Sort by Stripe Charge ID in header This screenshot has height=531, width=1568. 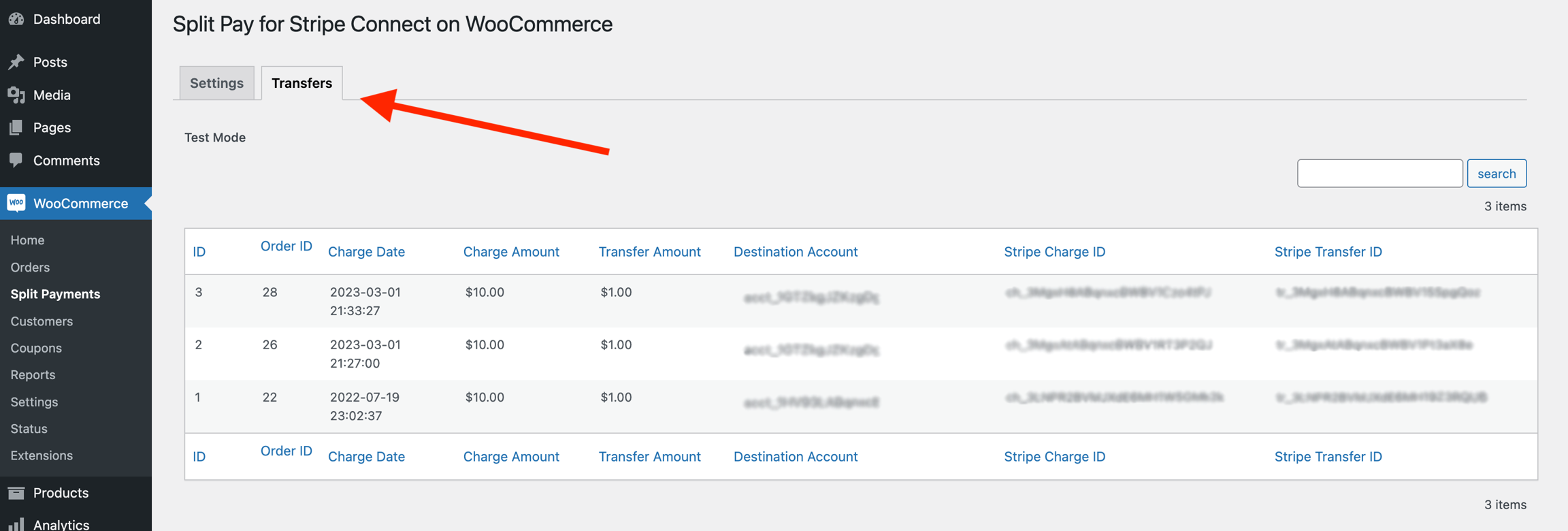1054,251
